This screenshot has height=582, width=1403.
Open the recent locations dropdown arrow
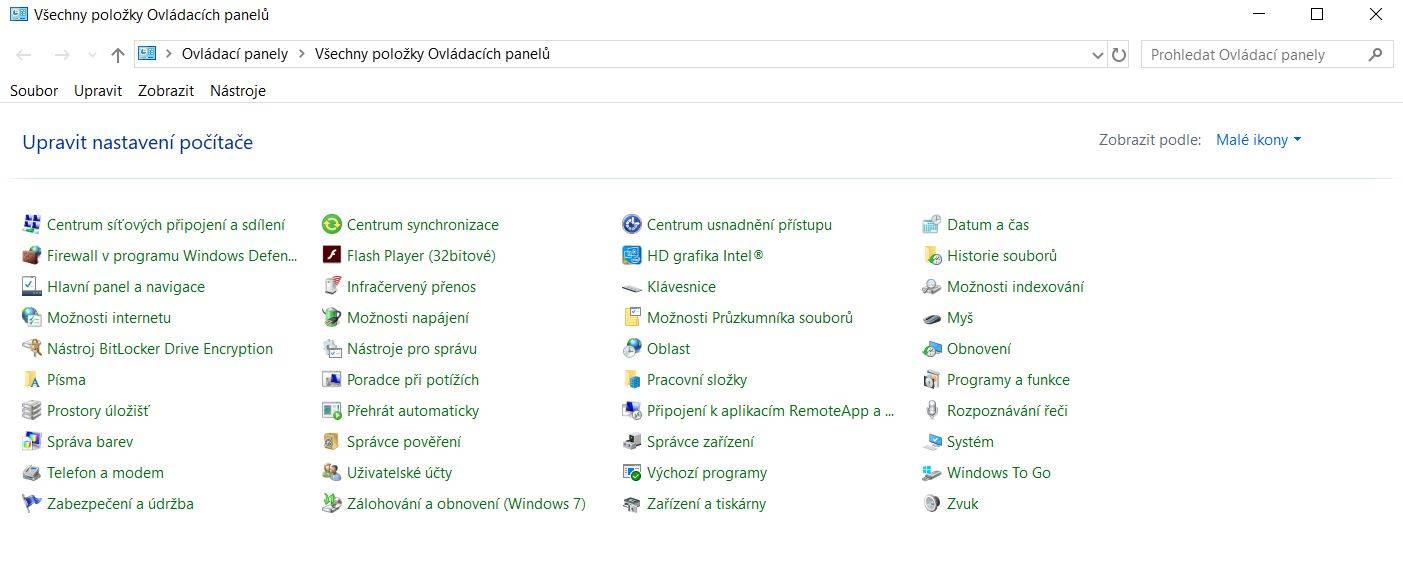point(92,55)
